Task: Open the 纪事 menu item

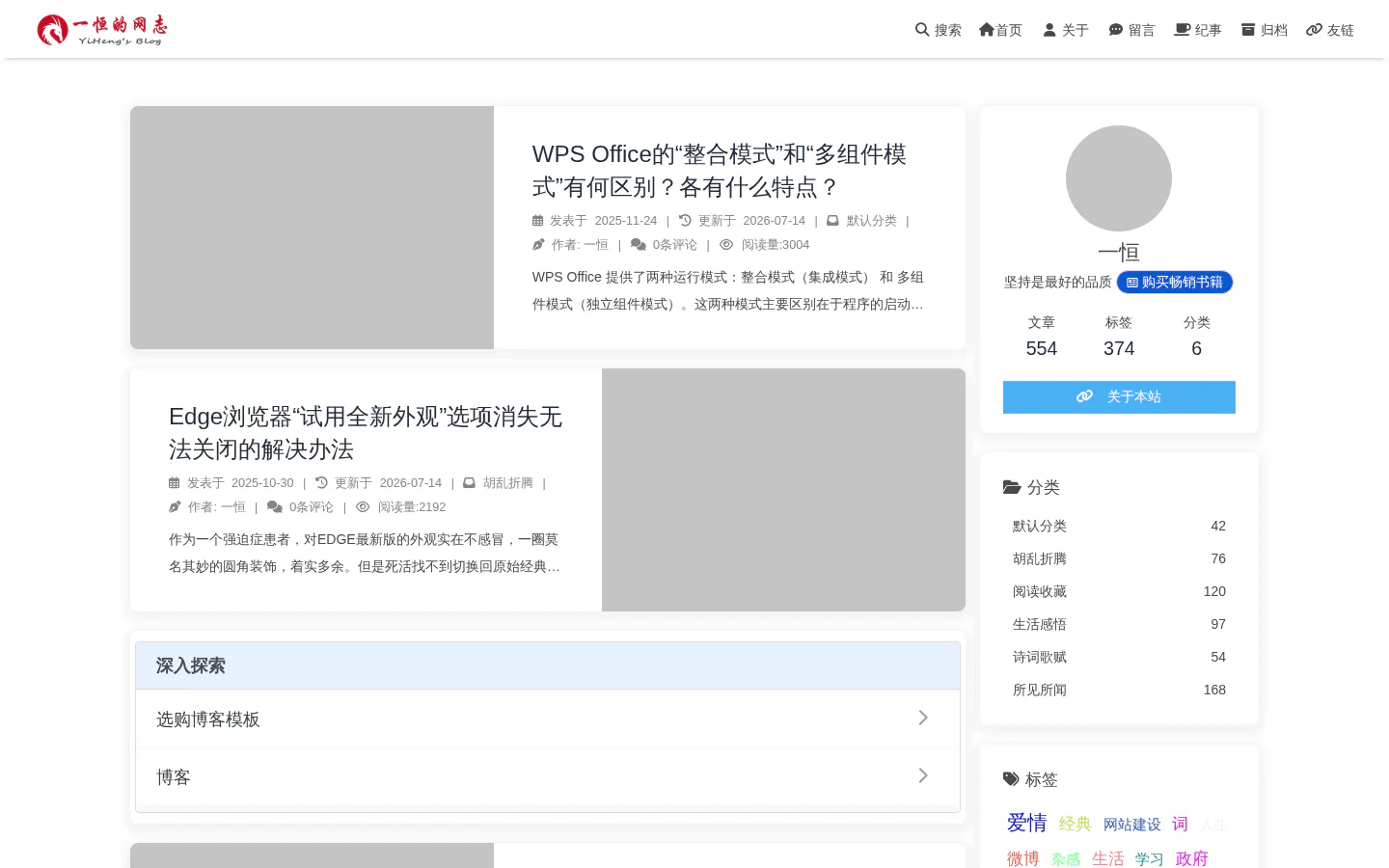Action: click(1198, 30)
